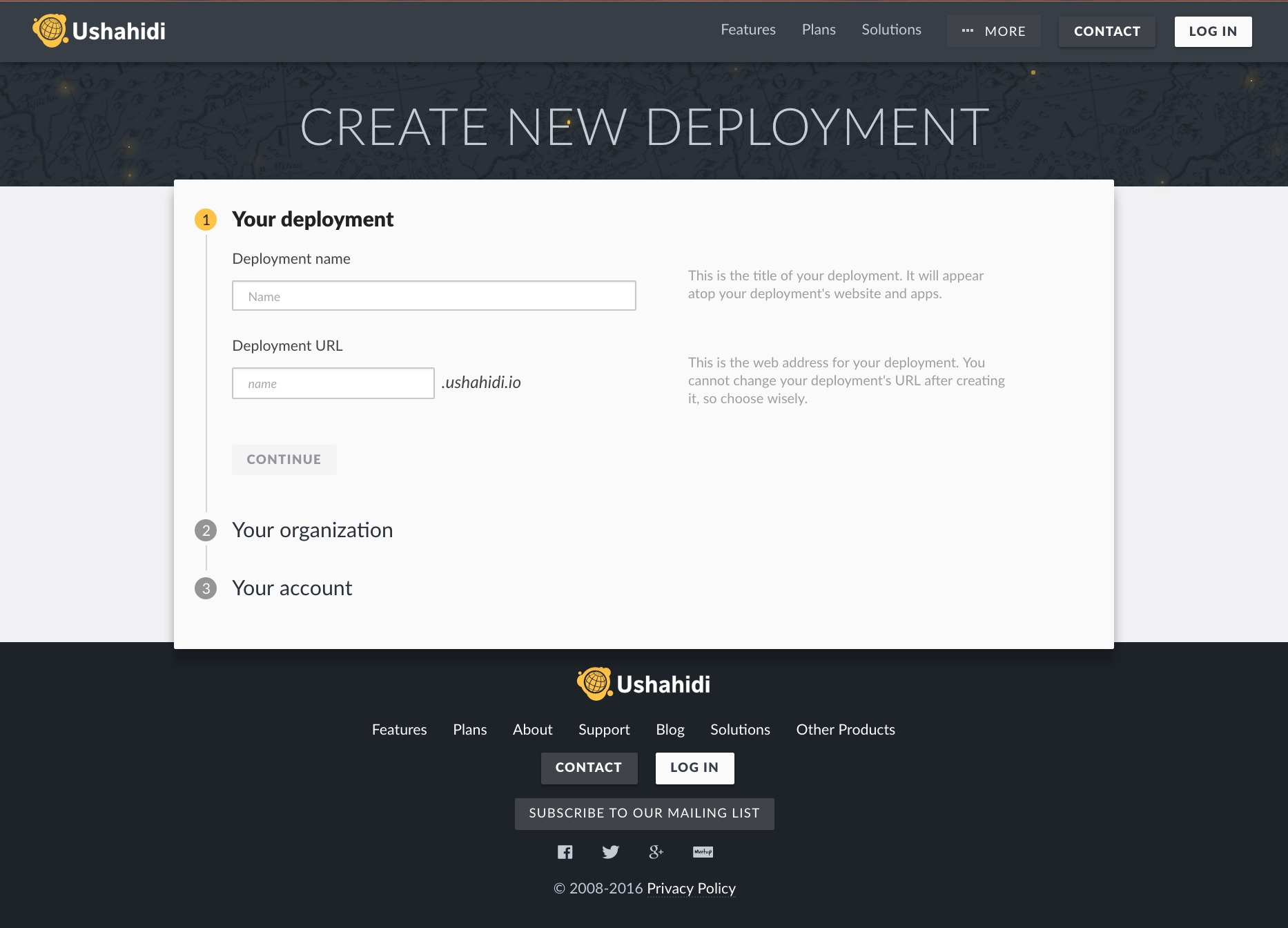Click the step 1 circle beside Your deployment
Screen dimensions: 1288x928
coord(205,220)
